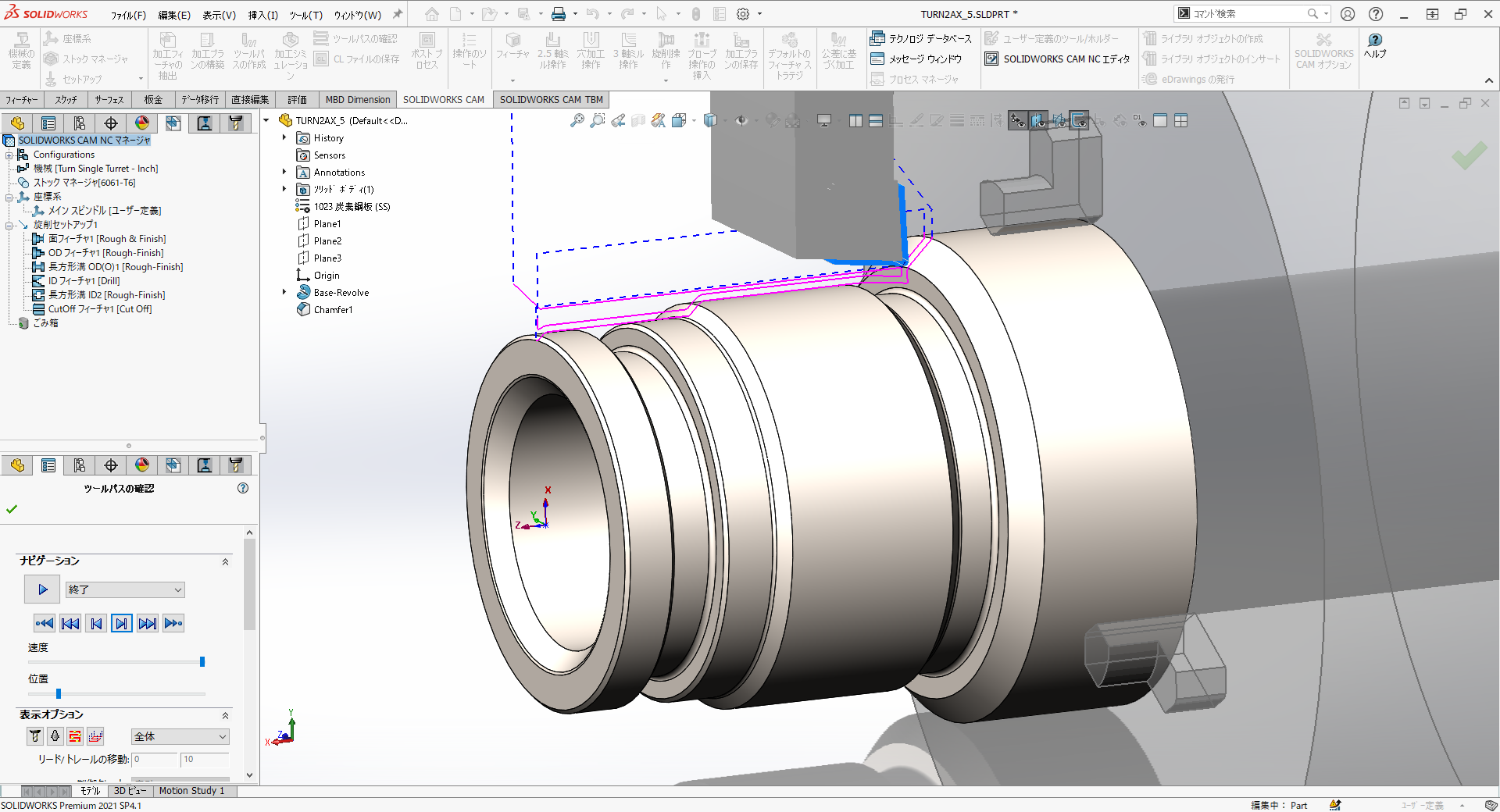1500x812 pixels.
Task: Collapse the ナビゲーション section
Action: 225,561
